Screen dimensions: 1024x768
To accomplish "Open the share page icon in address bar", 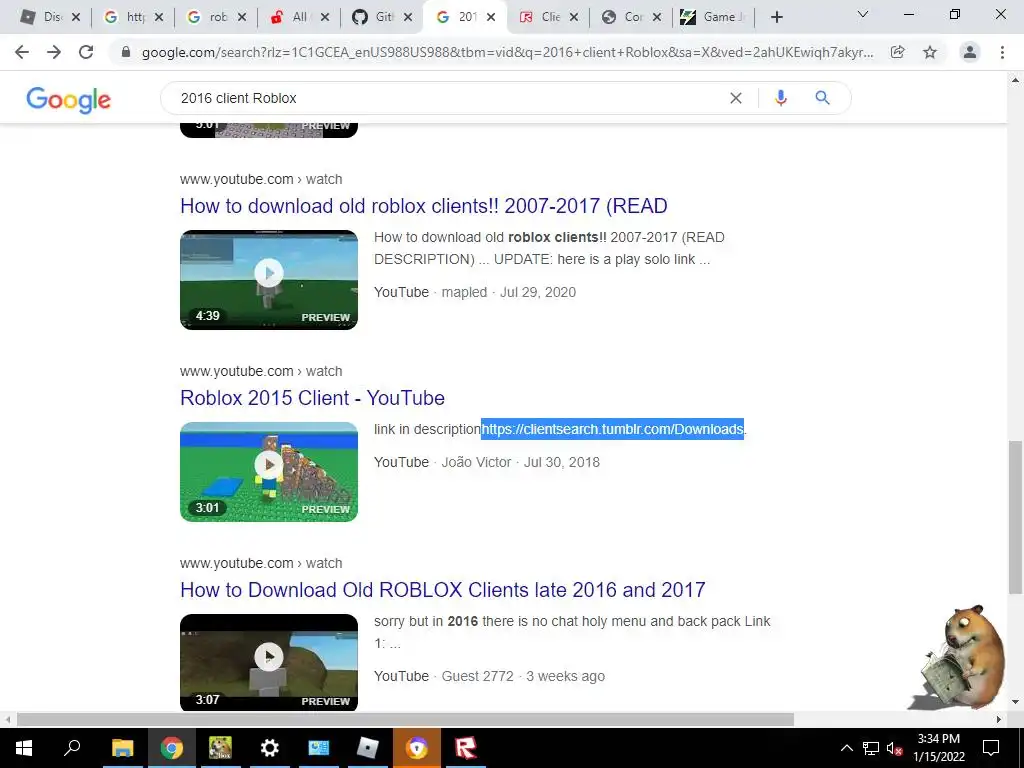I will point(898,52).
